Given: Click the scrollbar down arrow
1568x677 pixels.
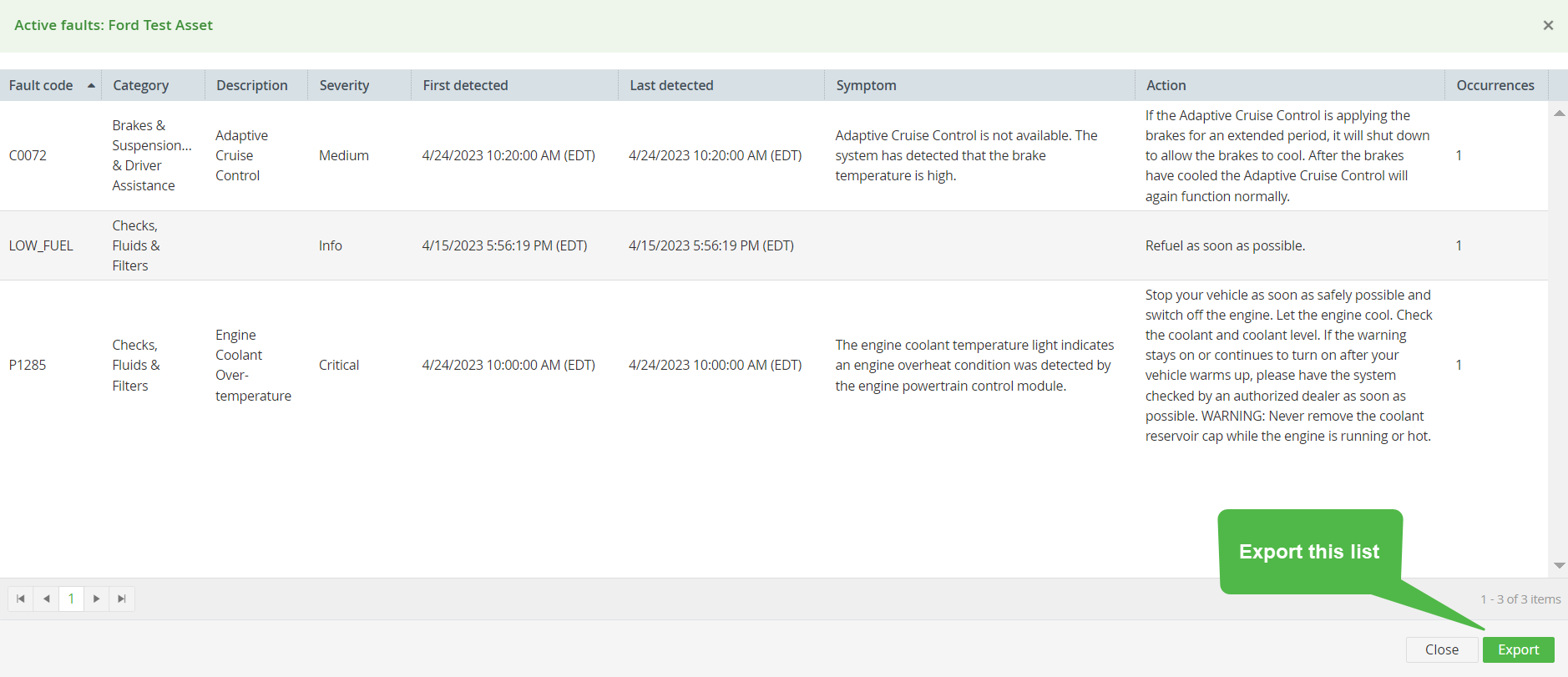Looking at the screenshot, I should point(1559,565).
